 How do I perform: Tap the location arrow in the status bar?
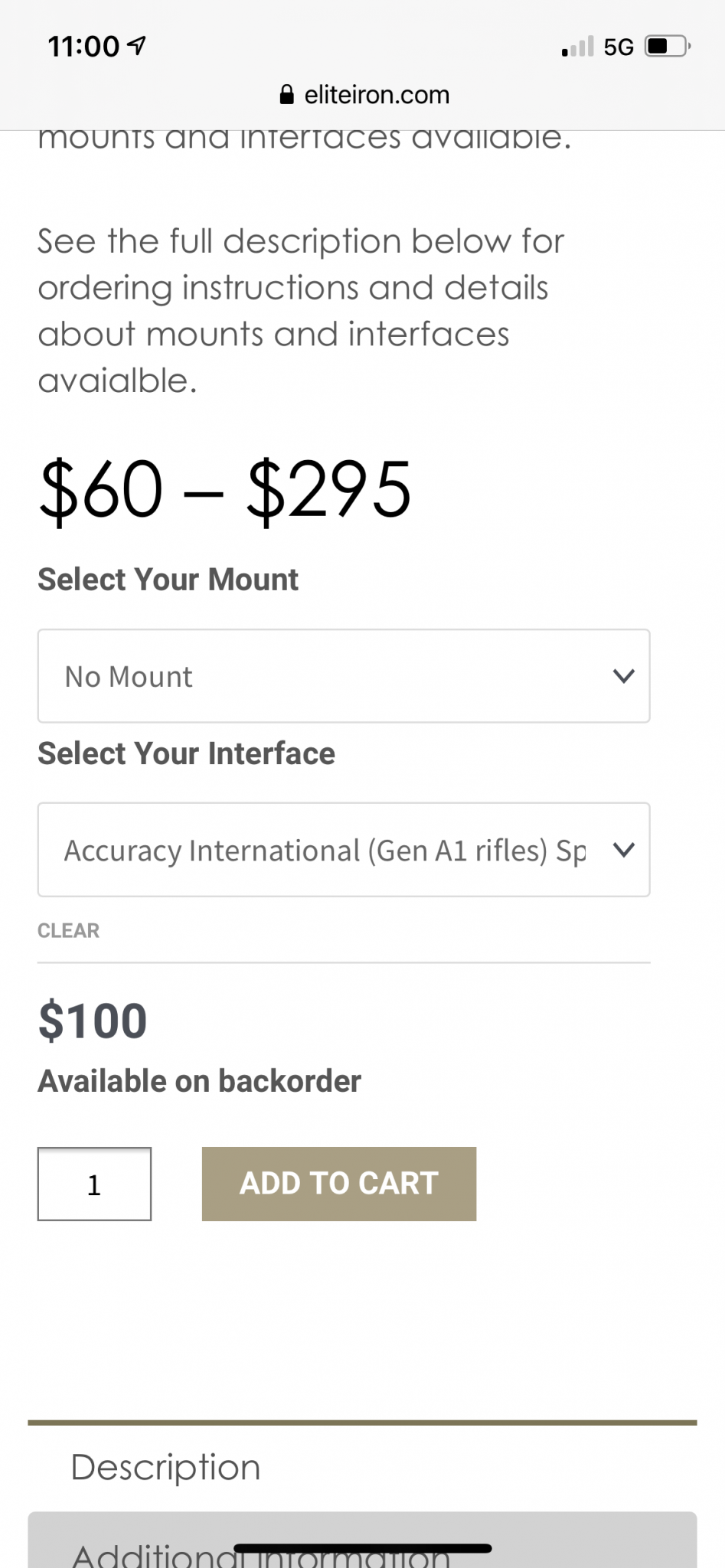click(137, 46)
